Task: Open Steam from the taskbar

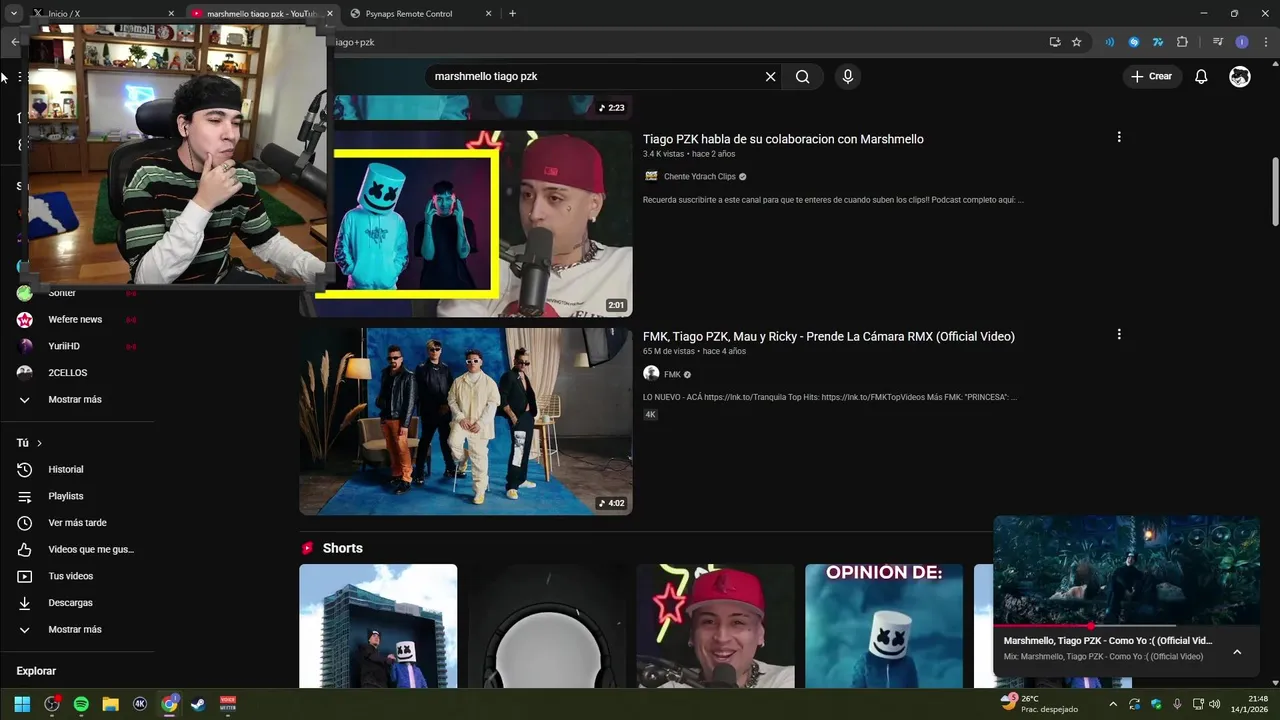Action: click(198, 704)
